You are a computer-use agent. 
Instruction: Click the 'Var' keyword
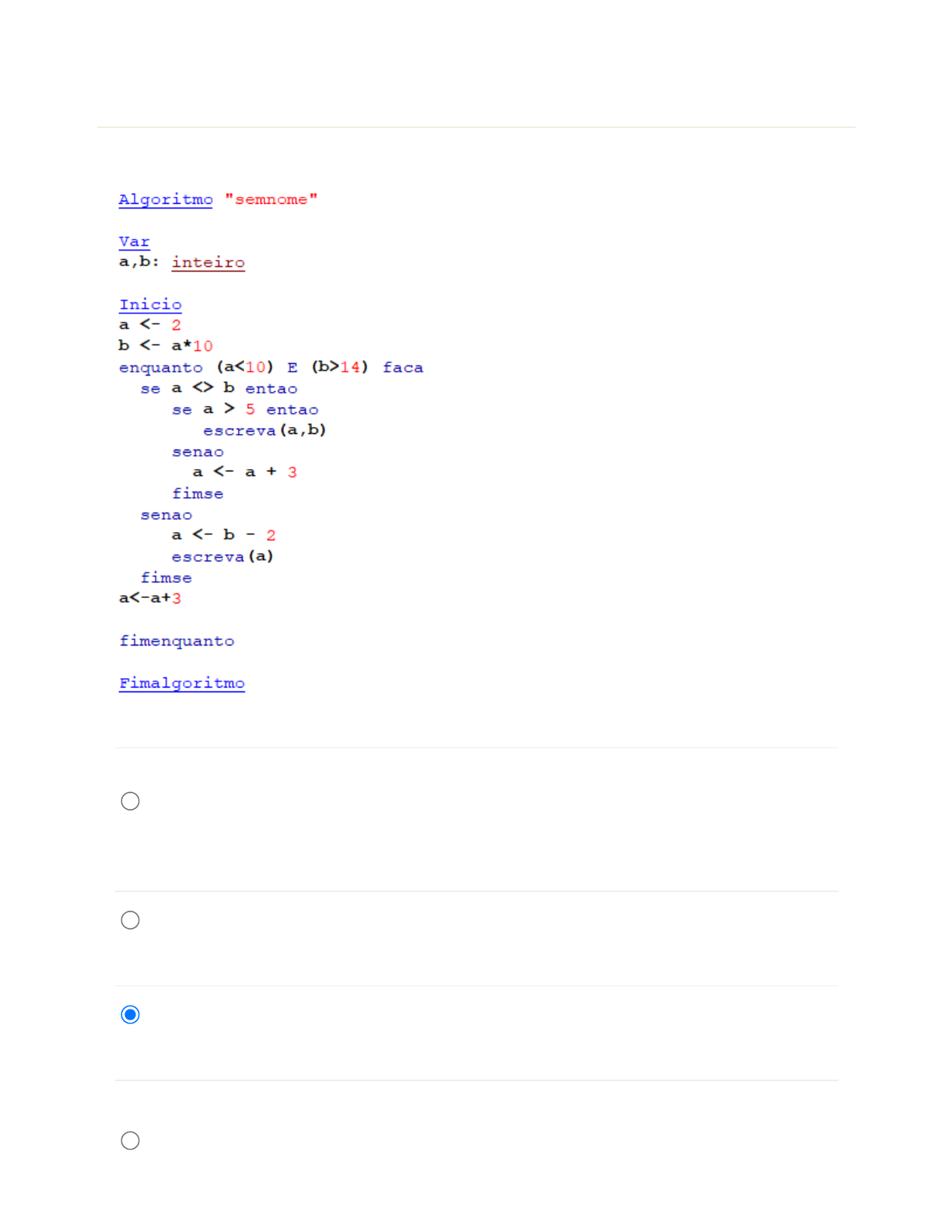tap(134, 242)
